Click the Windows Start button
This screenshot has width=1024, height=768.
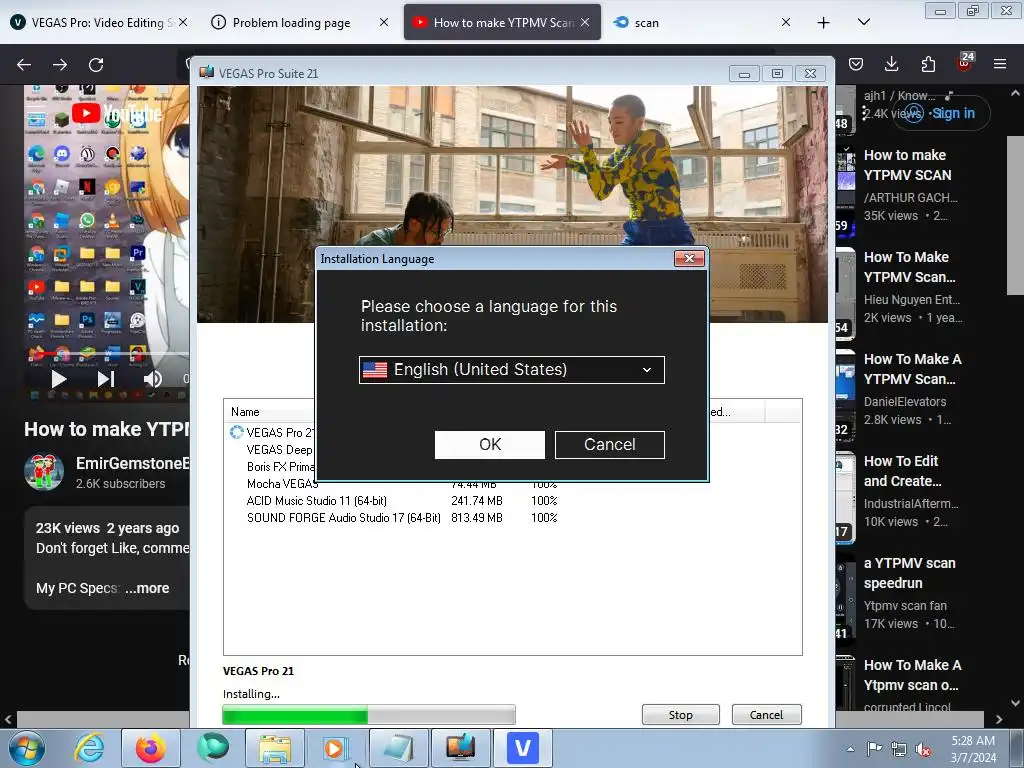[x=27, y=748]
